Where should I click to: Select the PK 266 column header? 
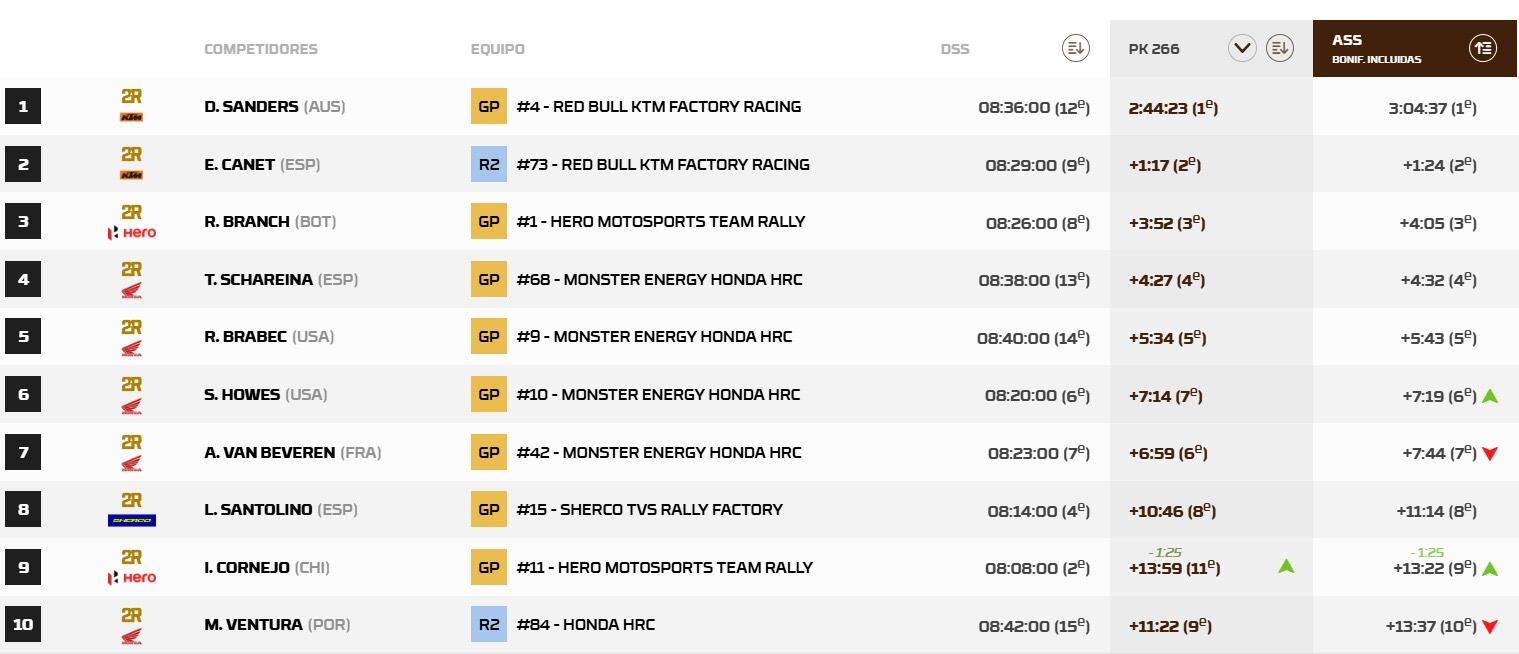click(1153, 49)
